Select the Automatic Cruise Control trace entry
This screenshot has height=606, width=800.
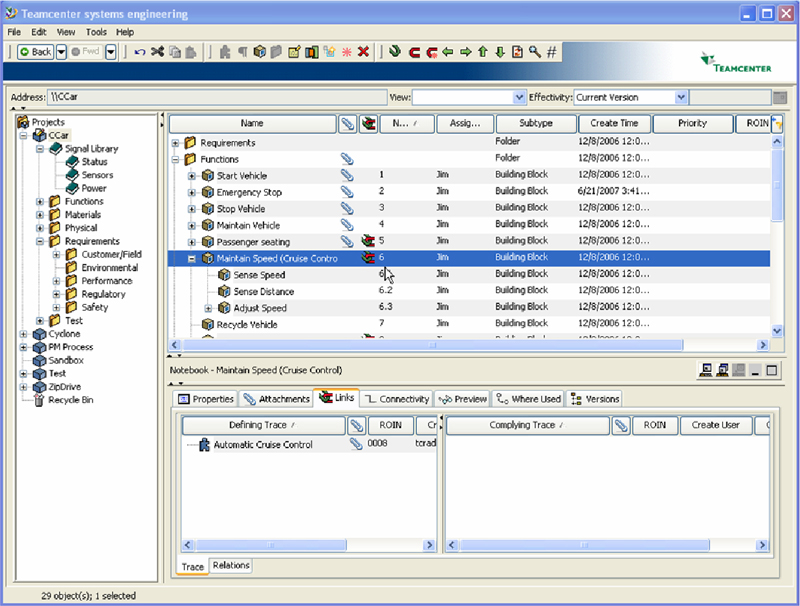pos(263,445)
